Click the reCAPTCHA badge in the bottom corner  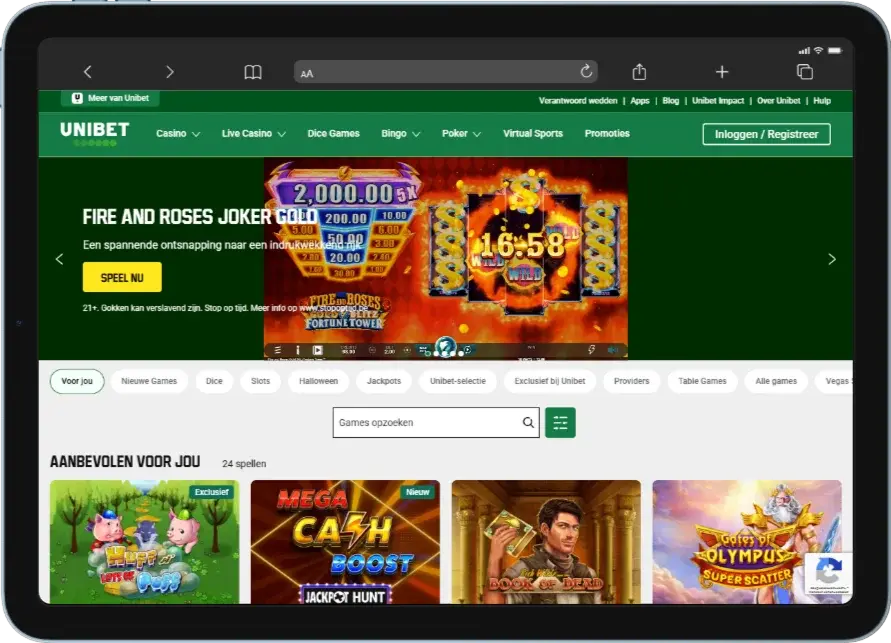click(x=828, y=574)
